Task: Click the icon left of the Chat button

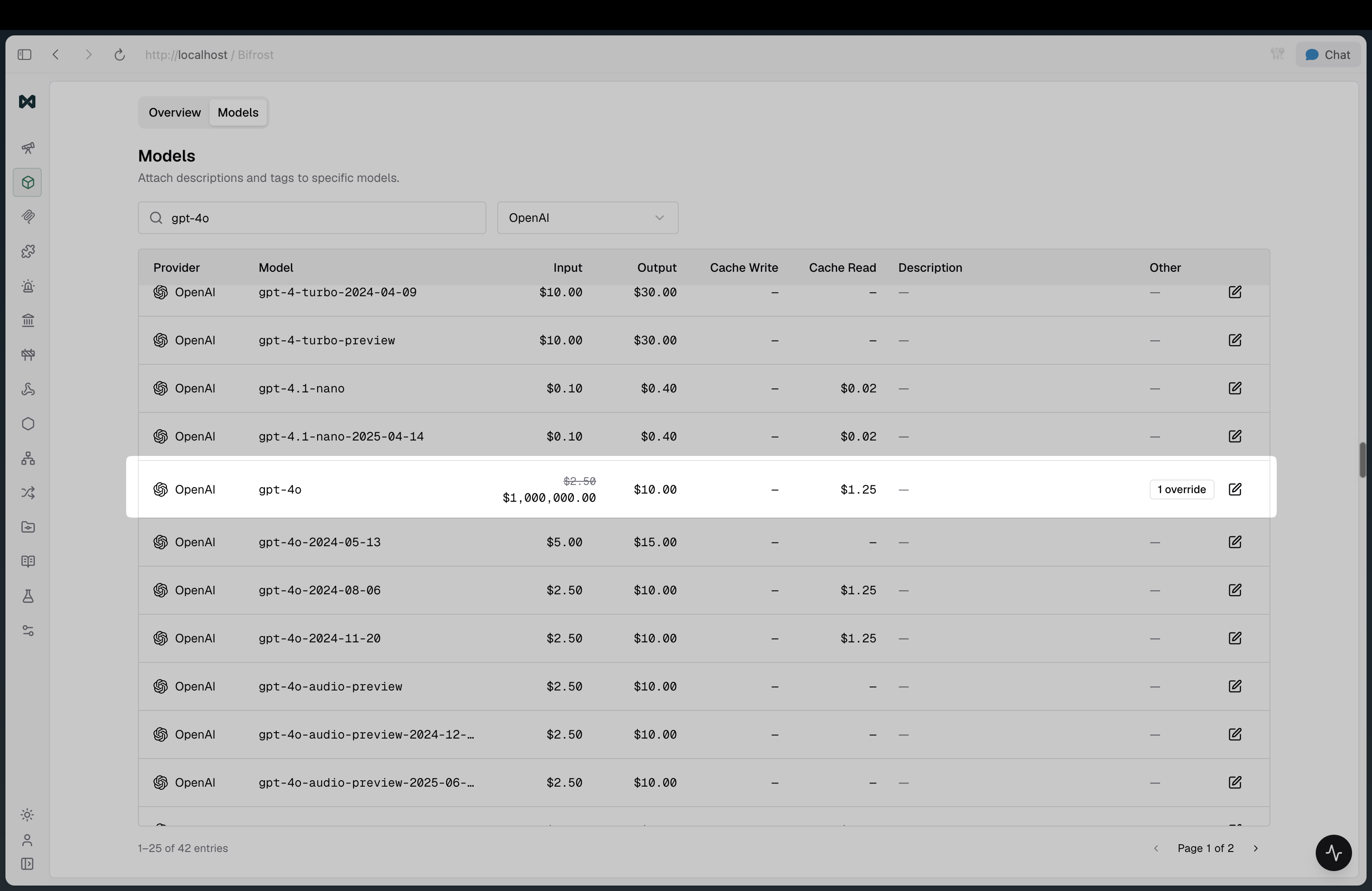Action: [1277, 54]
